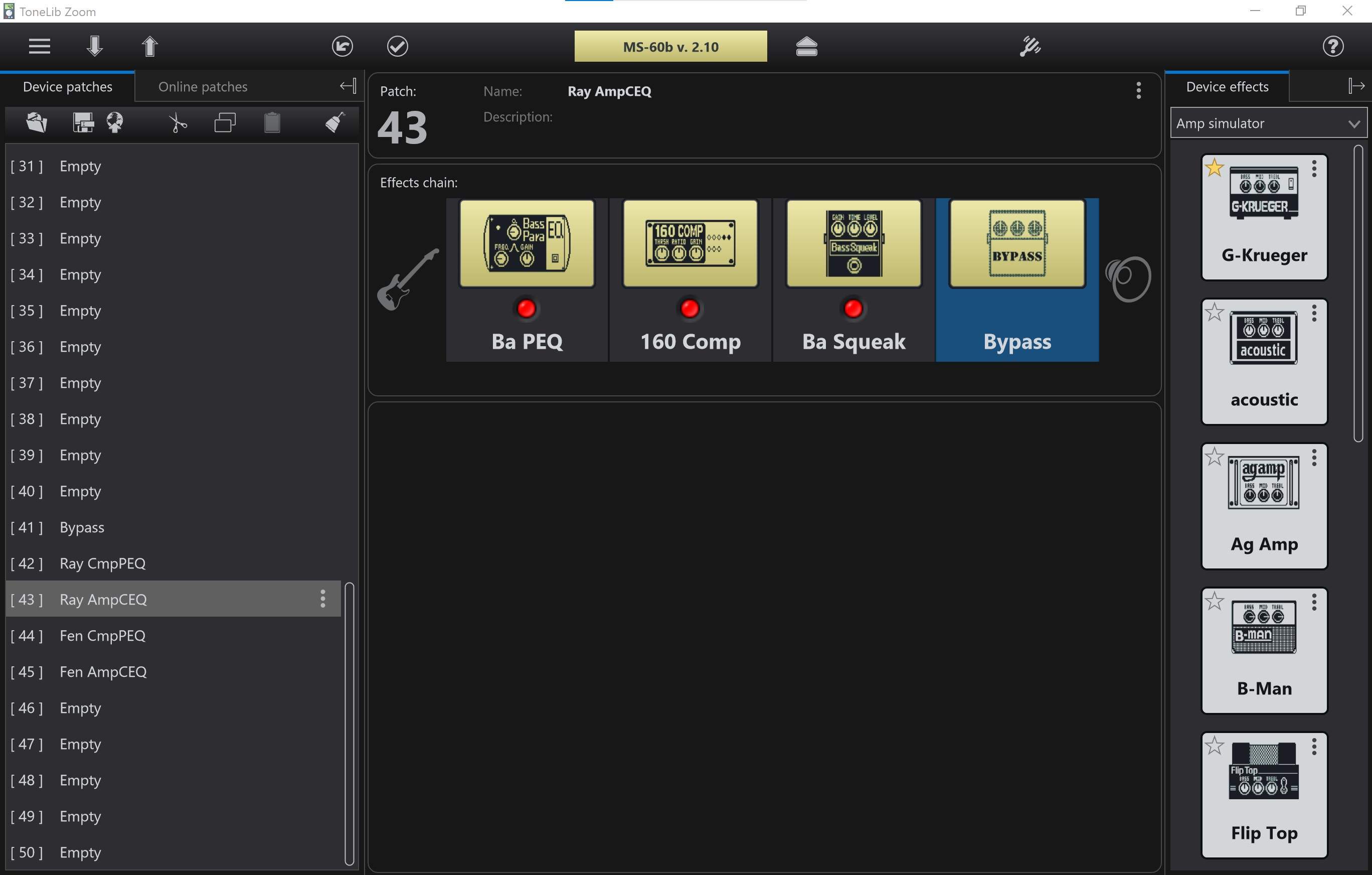This screenshot has width=1372, height=875.
Task: Open Flip Top effect options menu
Action: [1314, 746]
